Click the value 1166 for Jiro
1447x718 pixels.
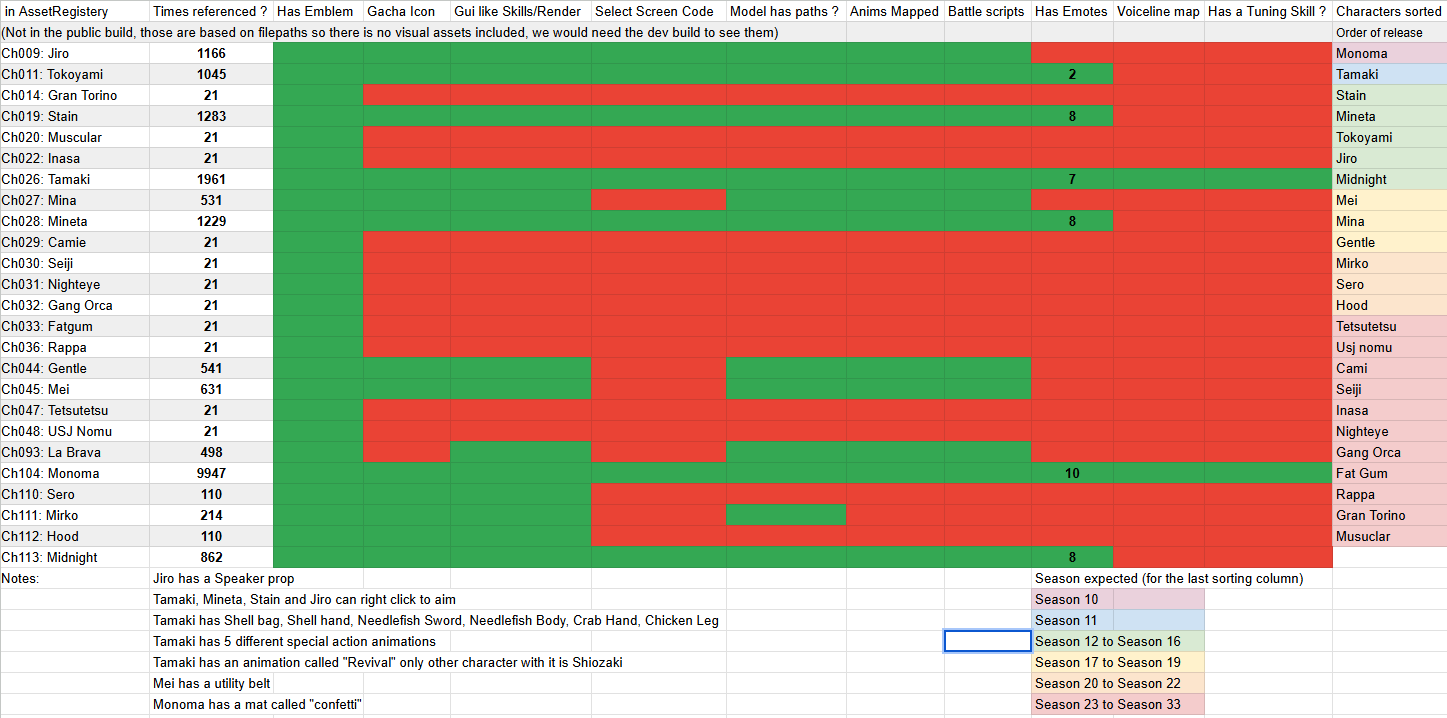coord(211,53)
